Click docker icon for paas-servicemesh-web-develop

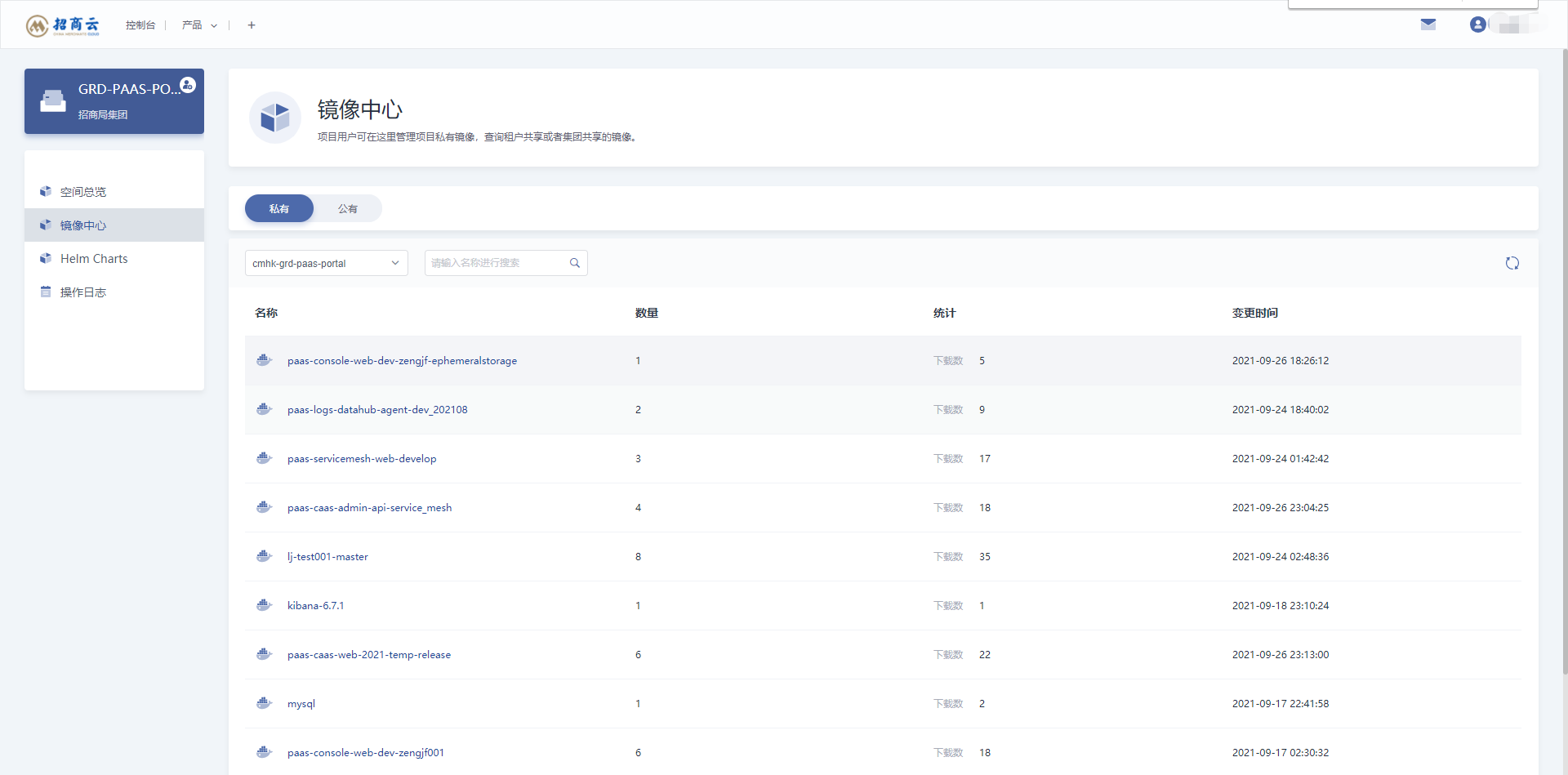[x=264, y=458]
